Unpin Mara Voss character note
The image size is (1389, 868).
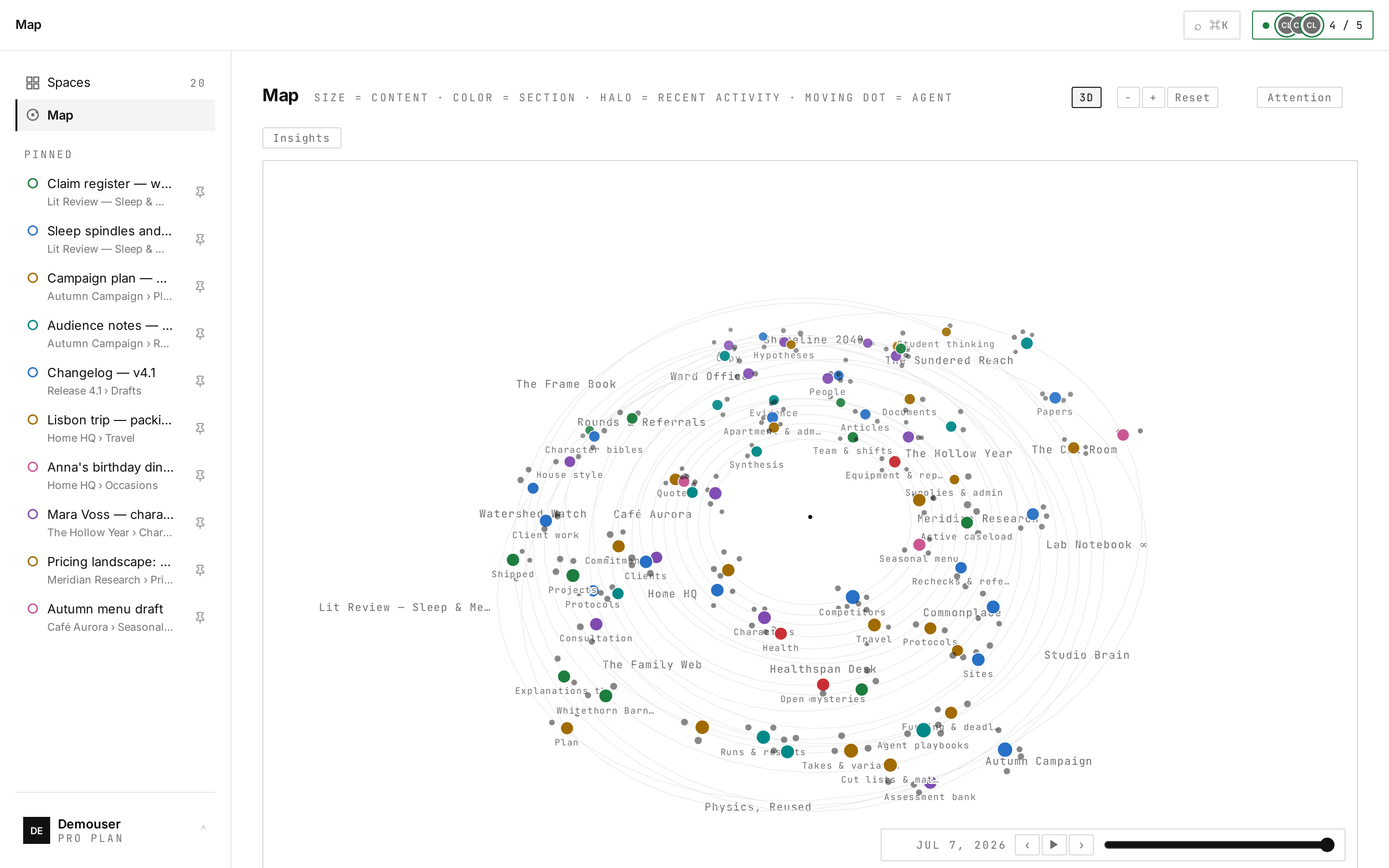[200, 523]
